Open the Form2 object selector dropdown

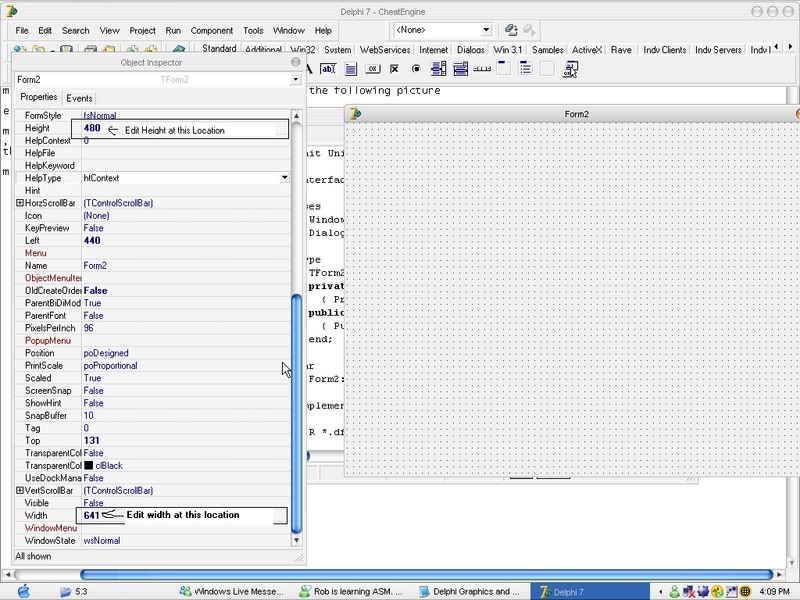(x=295, y=79)
